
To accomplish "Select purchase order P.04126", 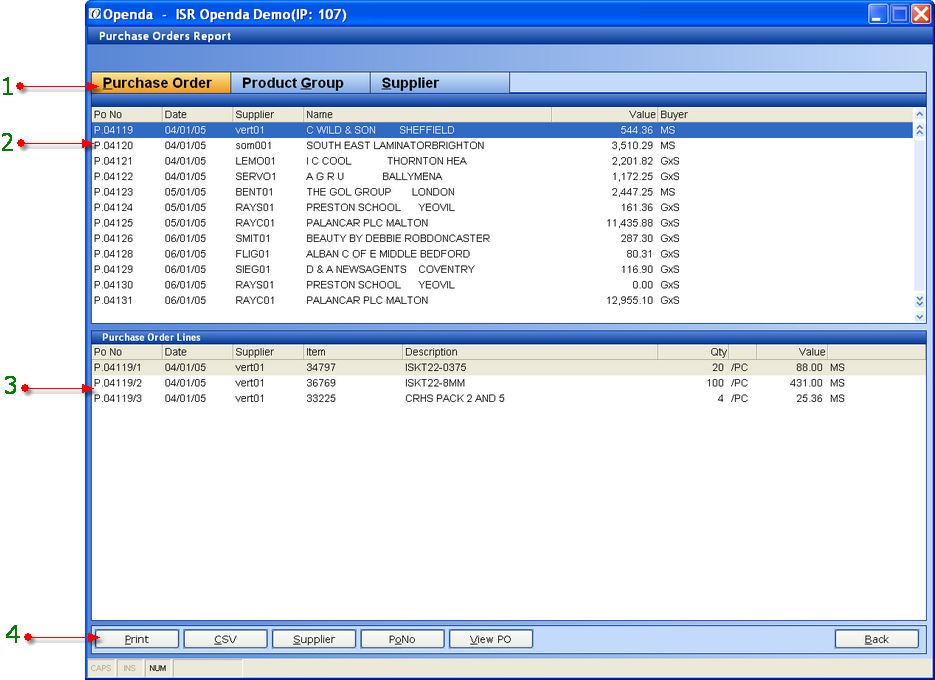I will tap(502, 239).
